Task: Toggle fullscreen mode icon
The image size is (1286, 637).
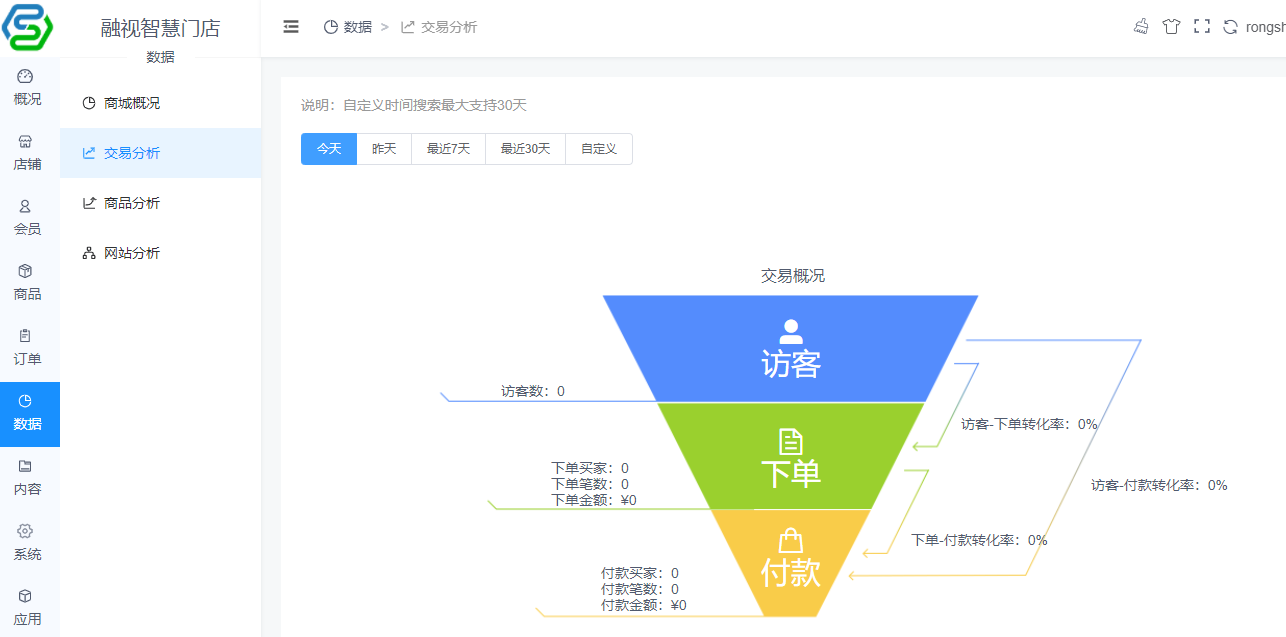Action: (1202, 27)
